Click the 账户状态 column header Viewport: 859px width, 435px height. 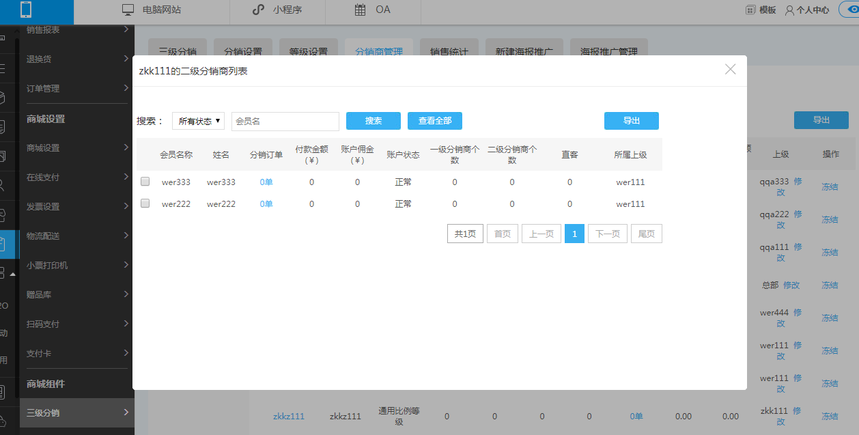[403, 154]
